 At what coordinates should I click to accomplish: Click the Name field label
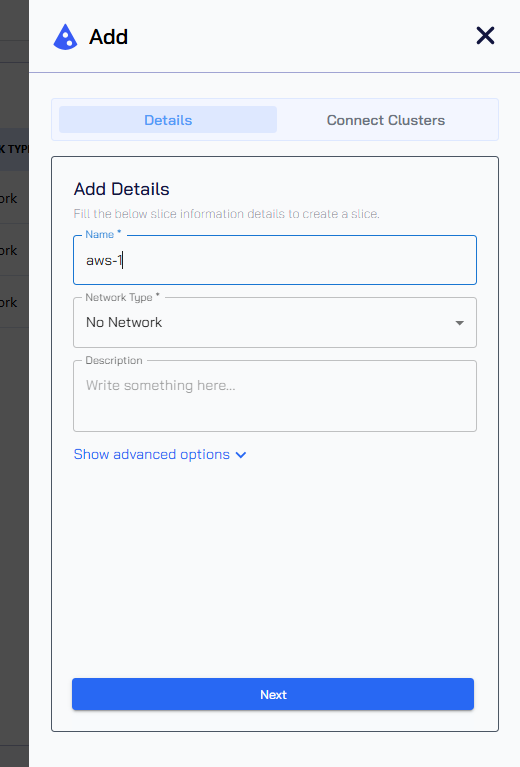click(x=103, y=234)
